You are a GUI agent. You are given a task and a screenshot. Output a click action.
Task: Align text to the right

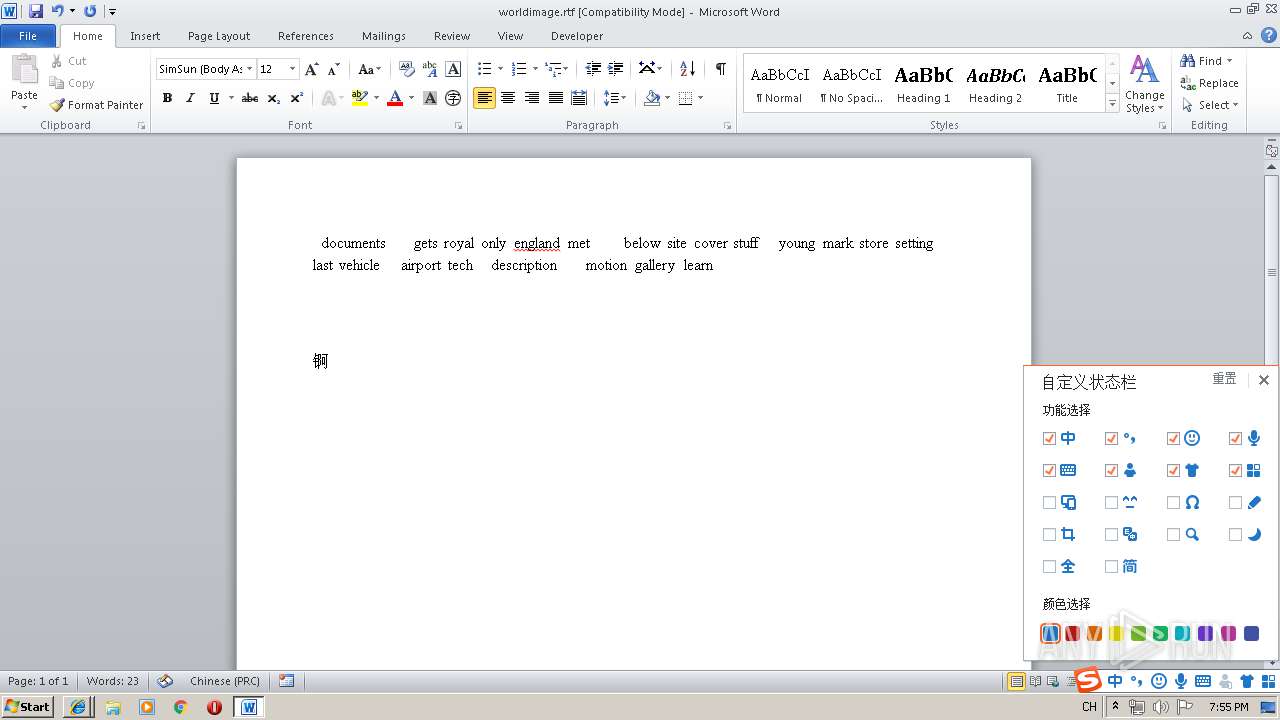point(532,98)
